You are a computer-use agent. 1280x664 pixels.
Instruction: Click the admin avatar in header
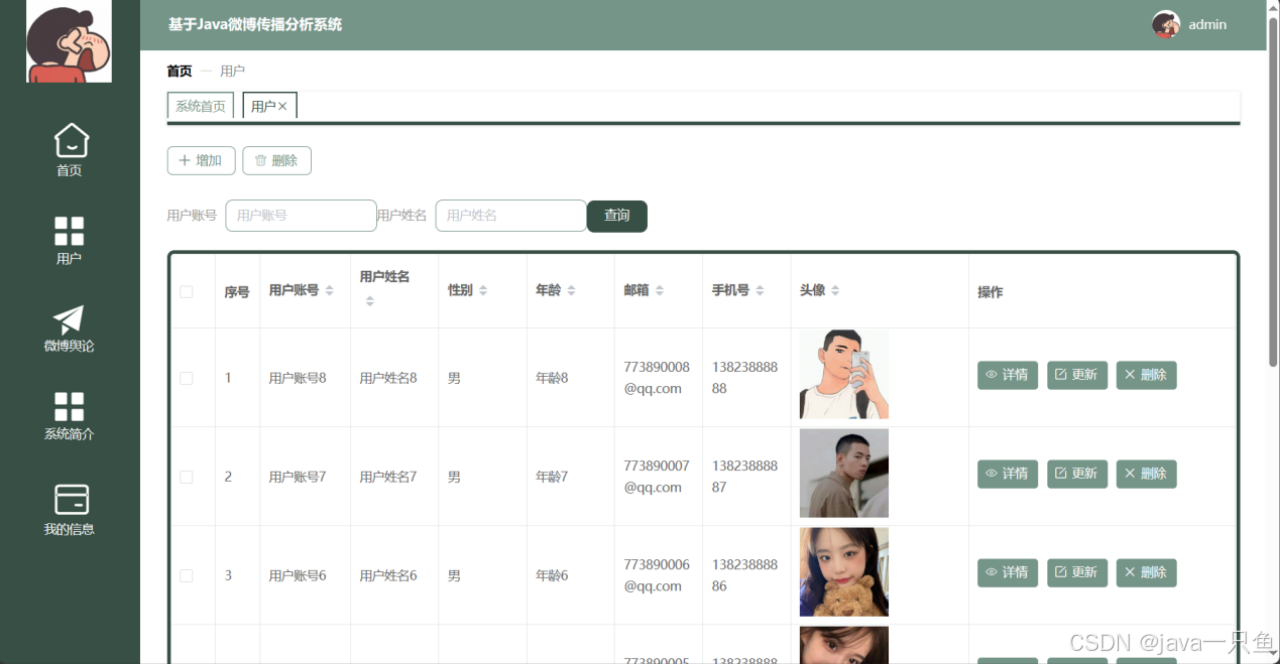[x=1166, y=25]
